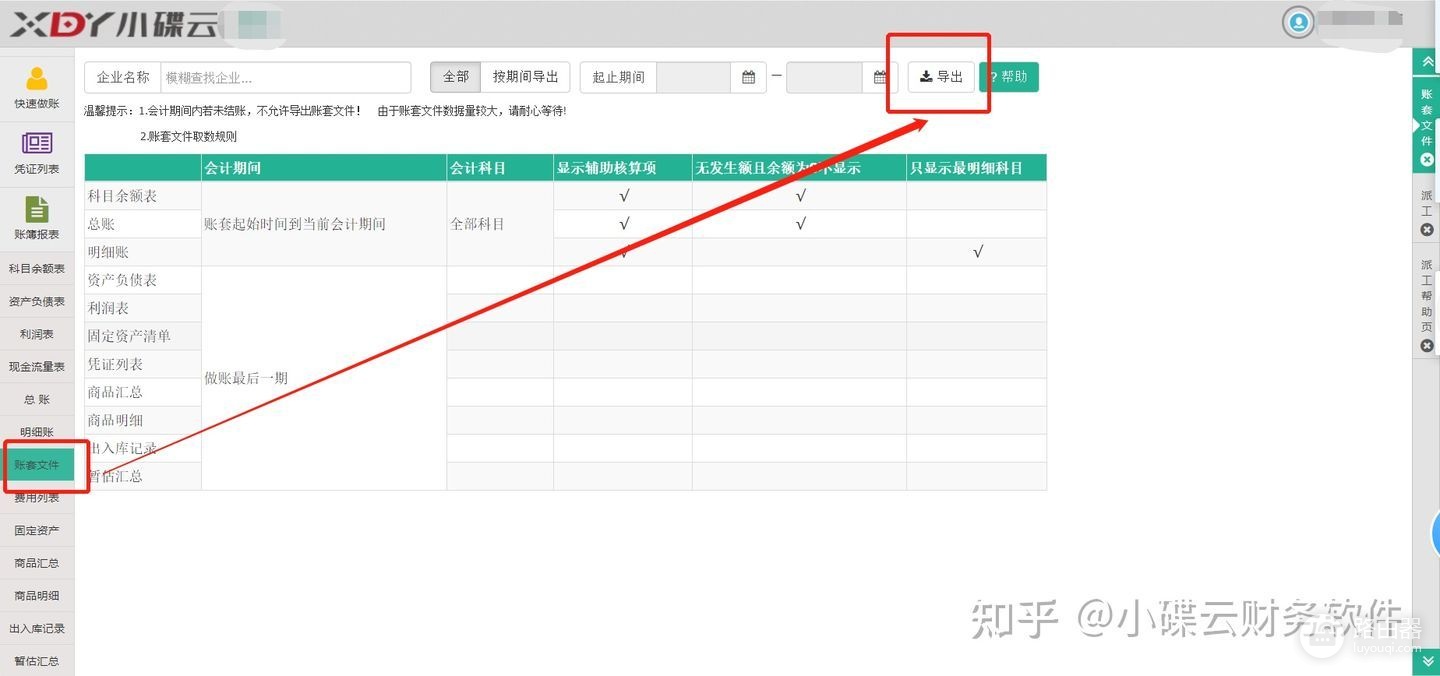
Task: Open 账簿报表 sidebar icon
Action: [x=37, y=218]
